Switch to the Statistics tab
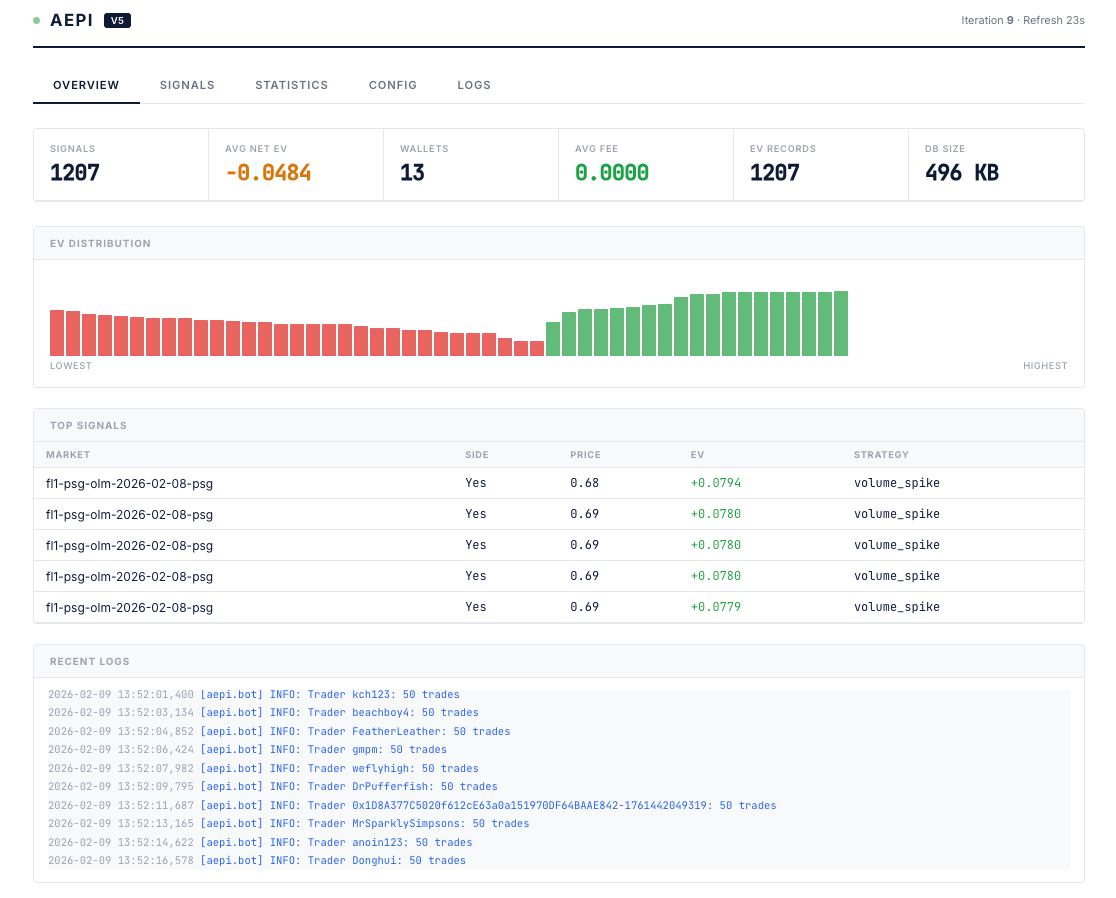The width and height of the screenshot is (1116, 898). 292,85
